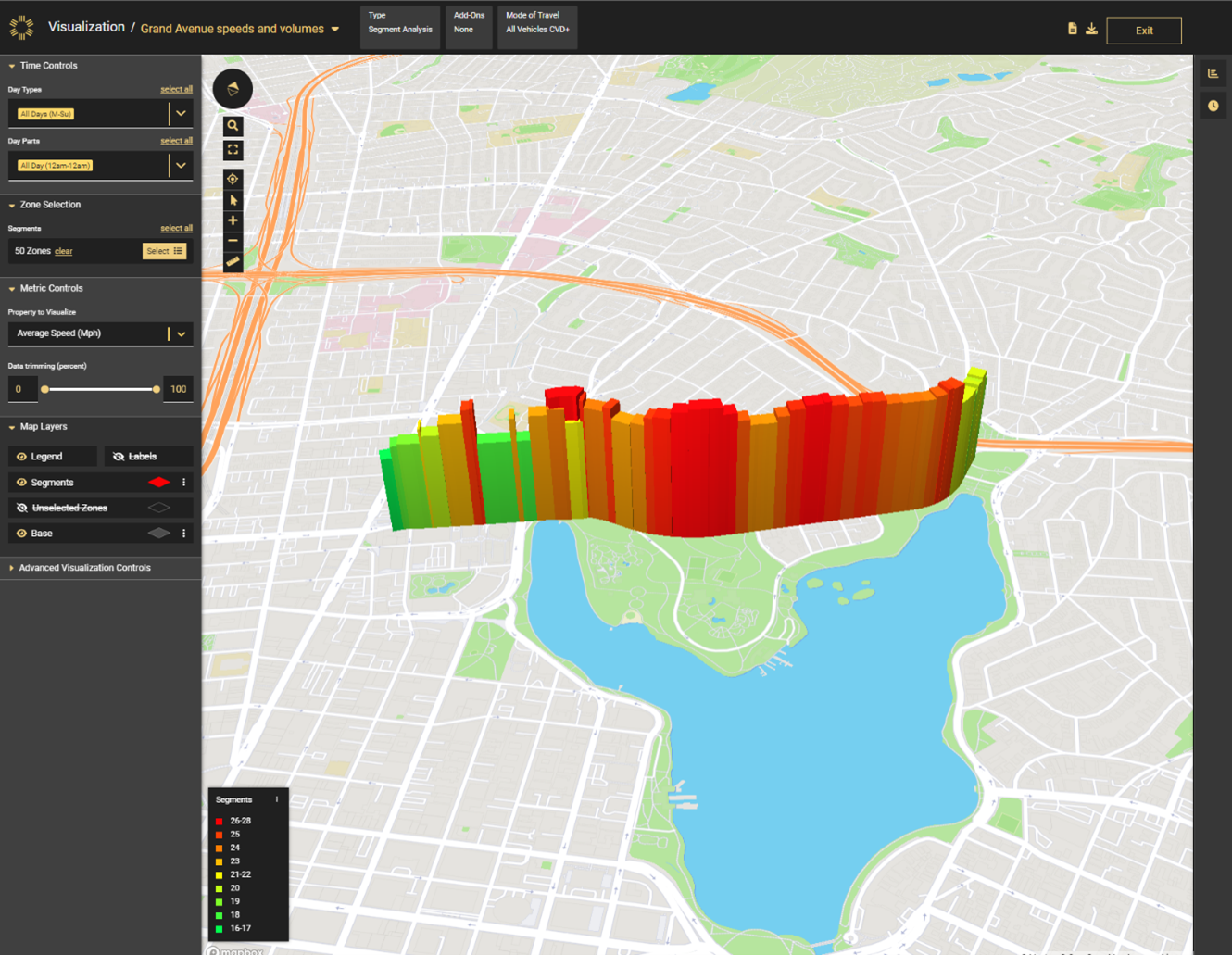
Task: Click the StreetLight sunburst logo
Action: pos(21,28)
